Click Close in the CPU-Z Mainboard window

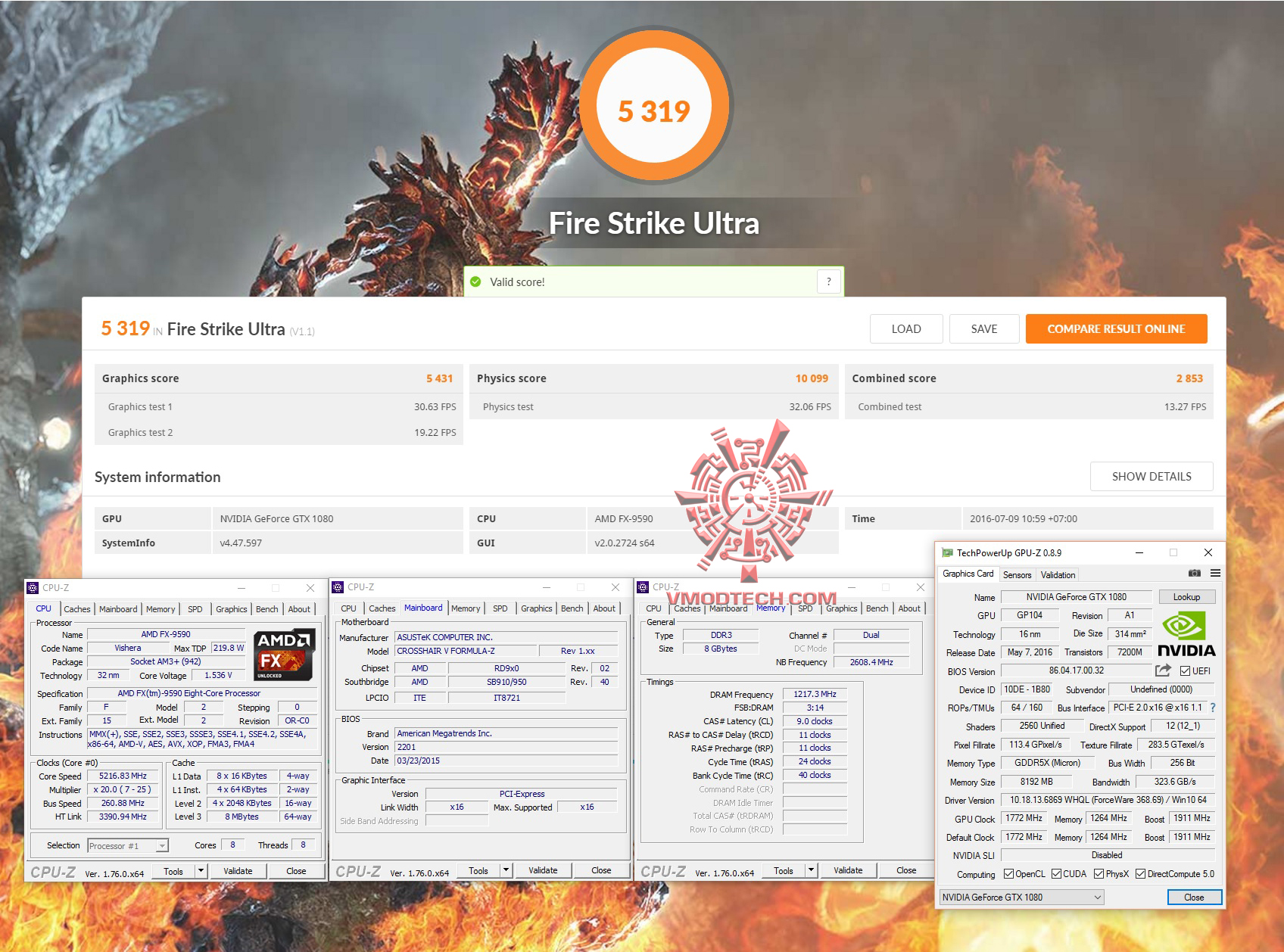[x=601, y=870]
